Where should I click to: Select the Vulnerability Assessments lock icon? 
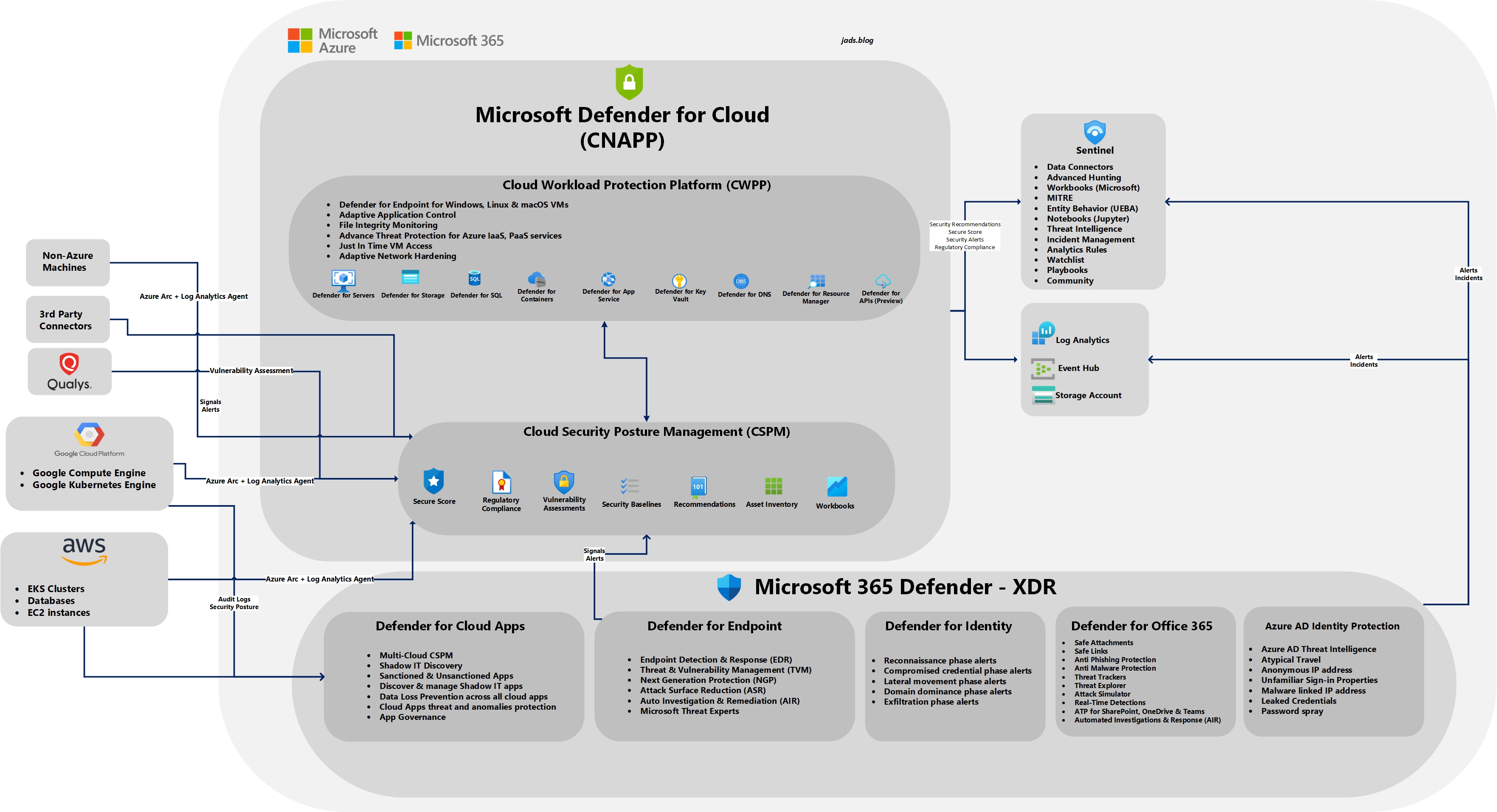pos(564,482)
